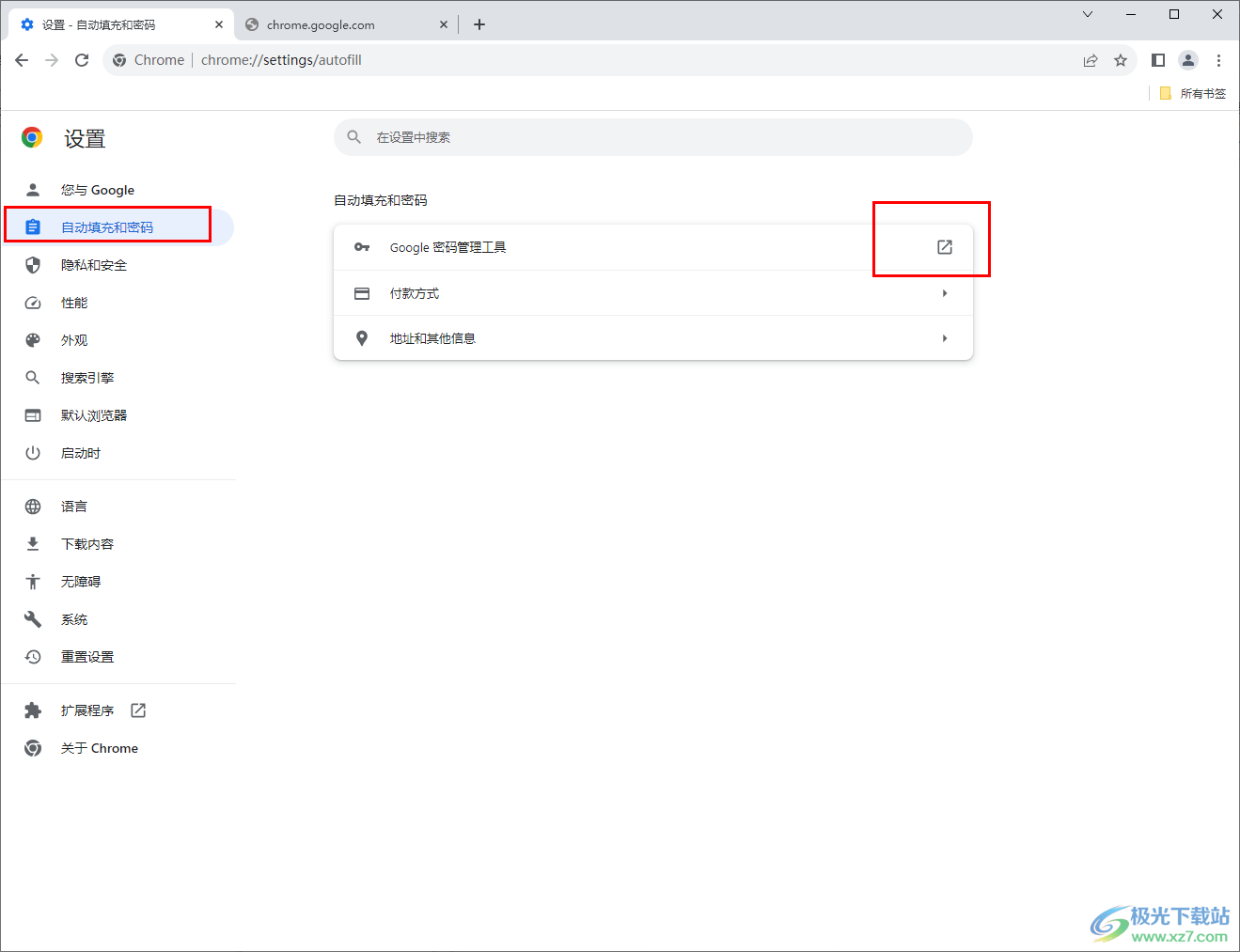
Task: Click the browser Back arrow
Action: 22,60
